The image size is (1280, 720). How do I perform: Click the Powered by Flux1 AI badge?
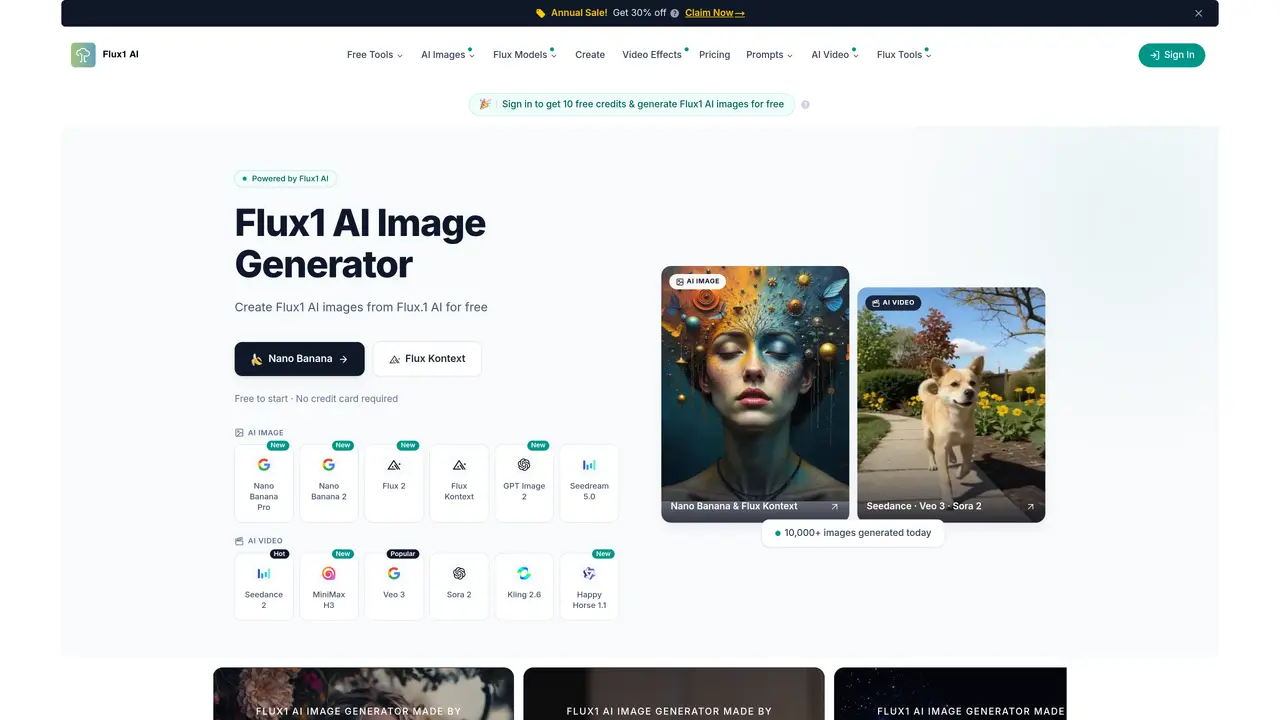286,179
